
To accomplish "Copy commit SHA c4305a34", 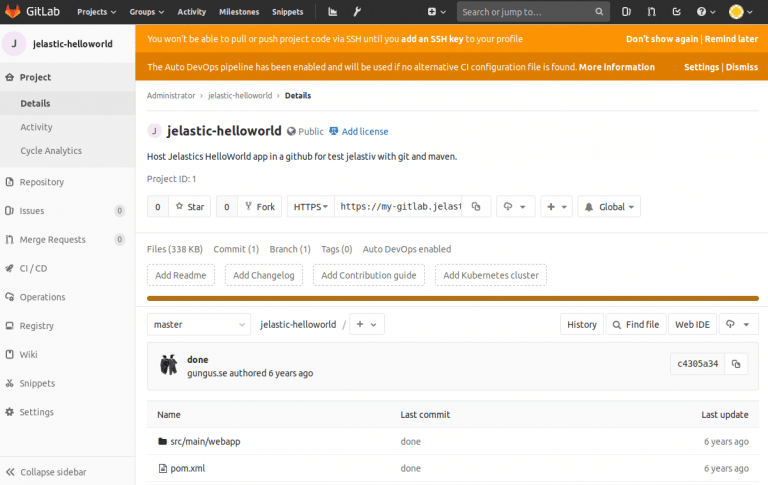I will click(736, 364).
